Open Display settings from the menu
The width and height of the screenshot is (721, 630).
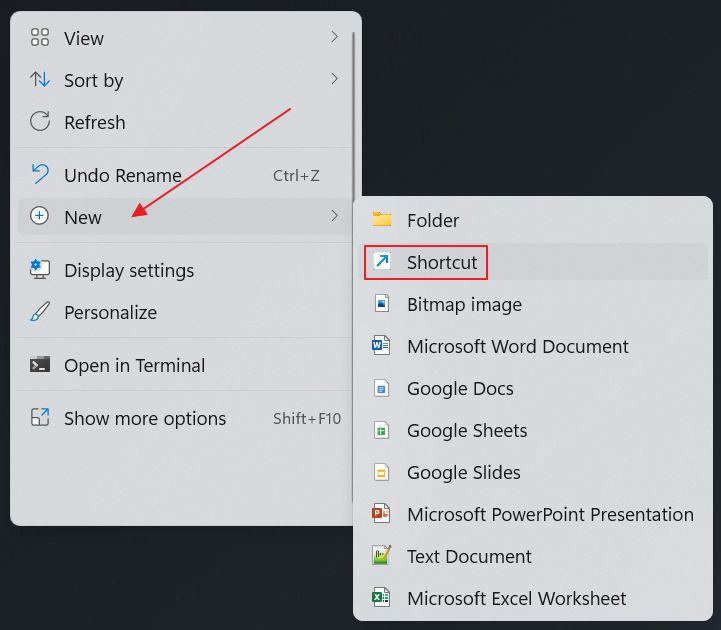pyautogui.click(x=184, y=270)
